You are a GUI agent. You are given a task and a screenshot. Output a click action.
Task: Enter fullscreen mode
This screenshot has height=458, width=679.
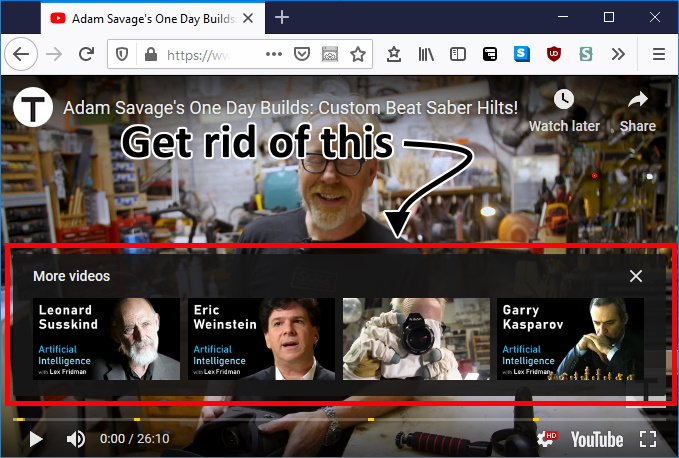648,439
